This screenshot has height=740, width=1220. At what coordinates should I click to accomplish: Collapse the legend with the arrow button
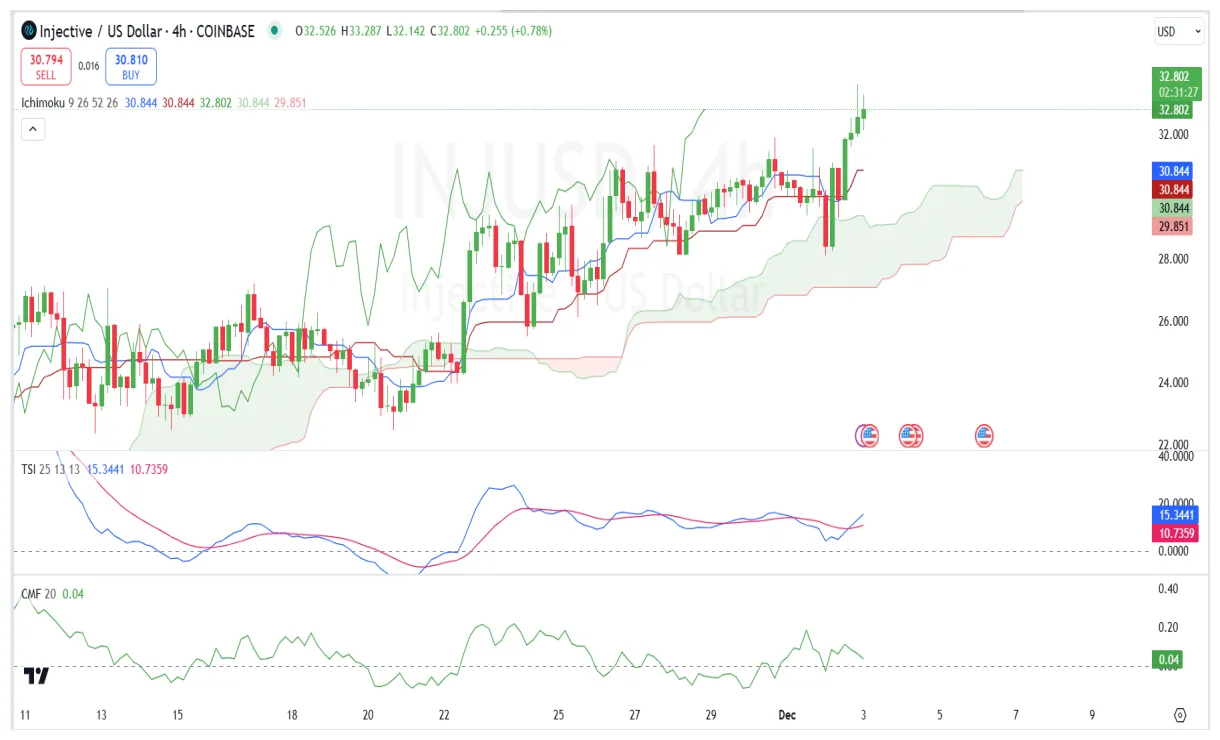pos(33,129)
